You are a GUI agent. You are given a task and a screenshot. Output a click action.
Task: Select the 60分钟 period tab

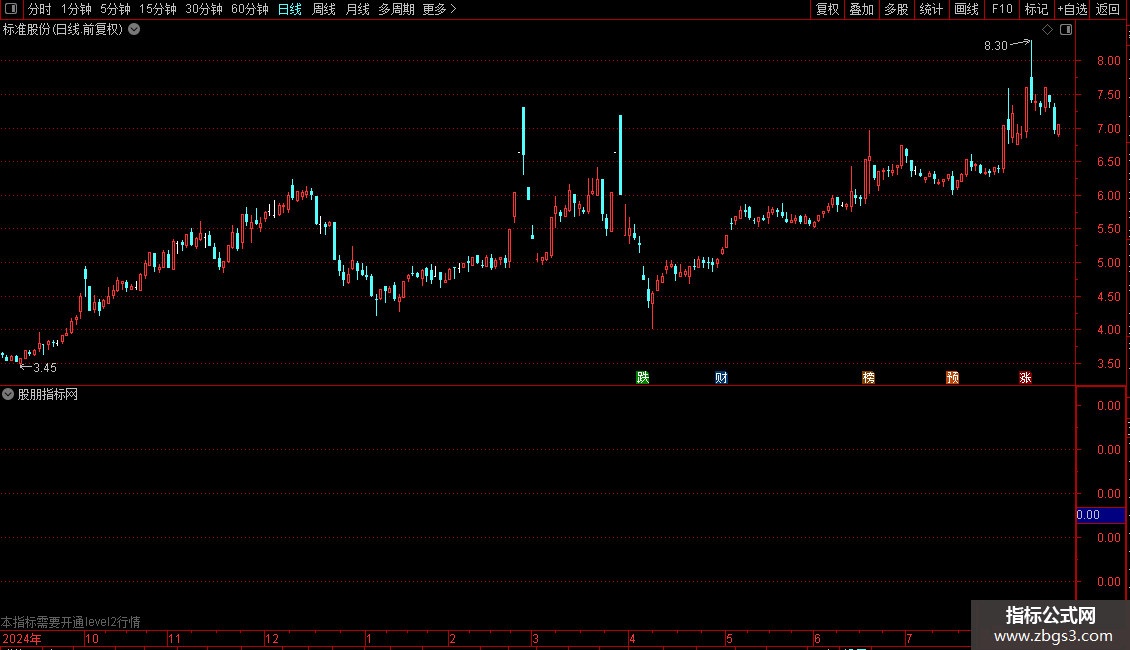click(250, 9)
